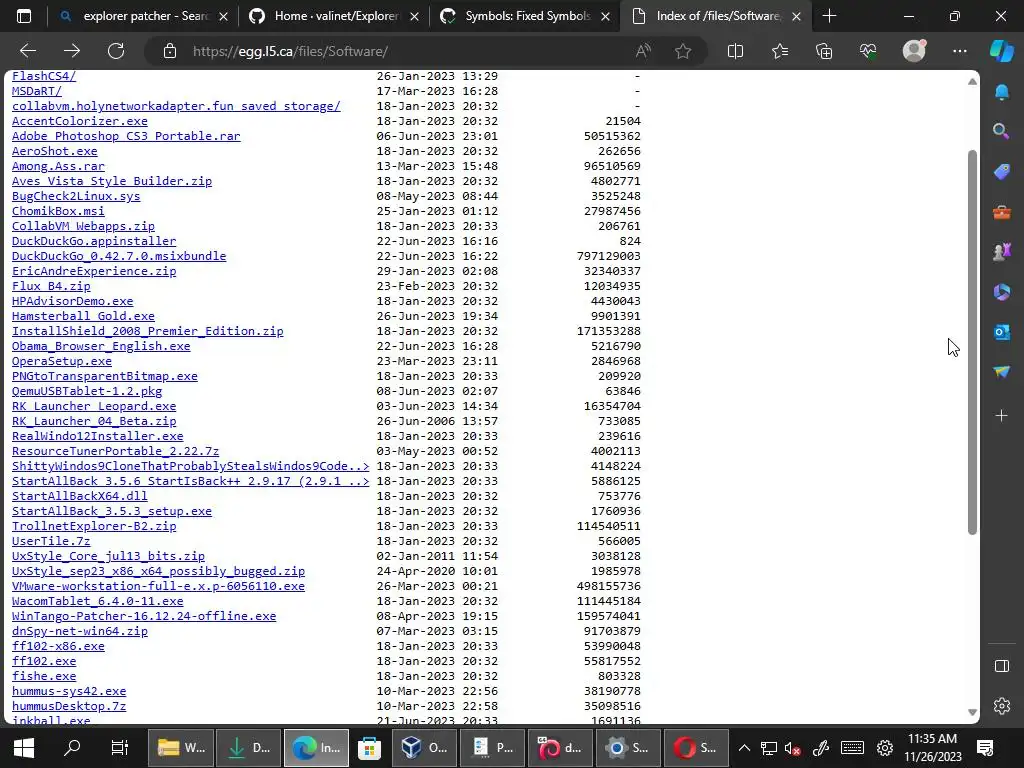This screenshot has height=768, width=1024.
Task: Download ResourceTunerPortable_2.22.7z
Action: (116, 451)
